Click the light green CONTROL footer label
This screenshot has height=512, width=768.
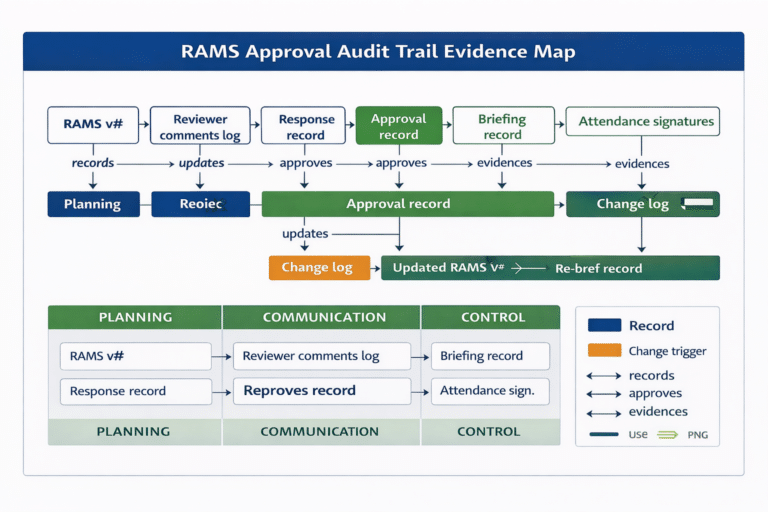point(488,432)
